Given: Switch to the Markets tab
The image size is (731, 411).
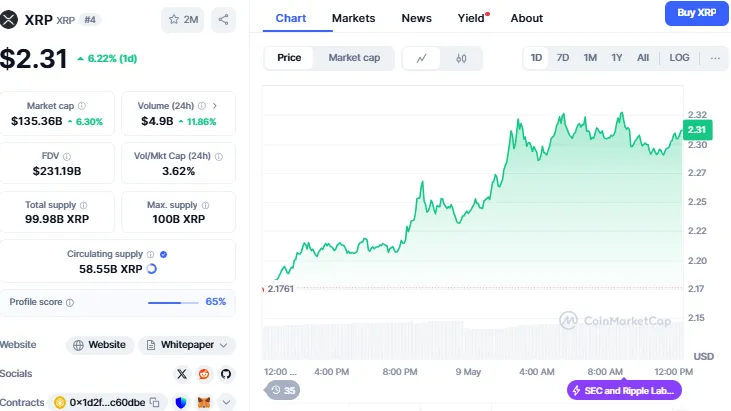Looking at the screenshot, I should point(353,18).
